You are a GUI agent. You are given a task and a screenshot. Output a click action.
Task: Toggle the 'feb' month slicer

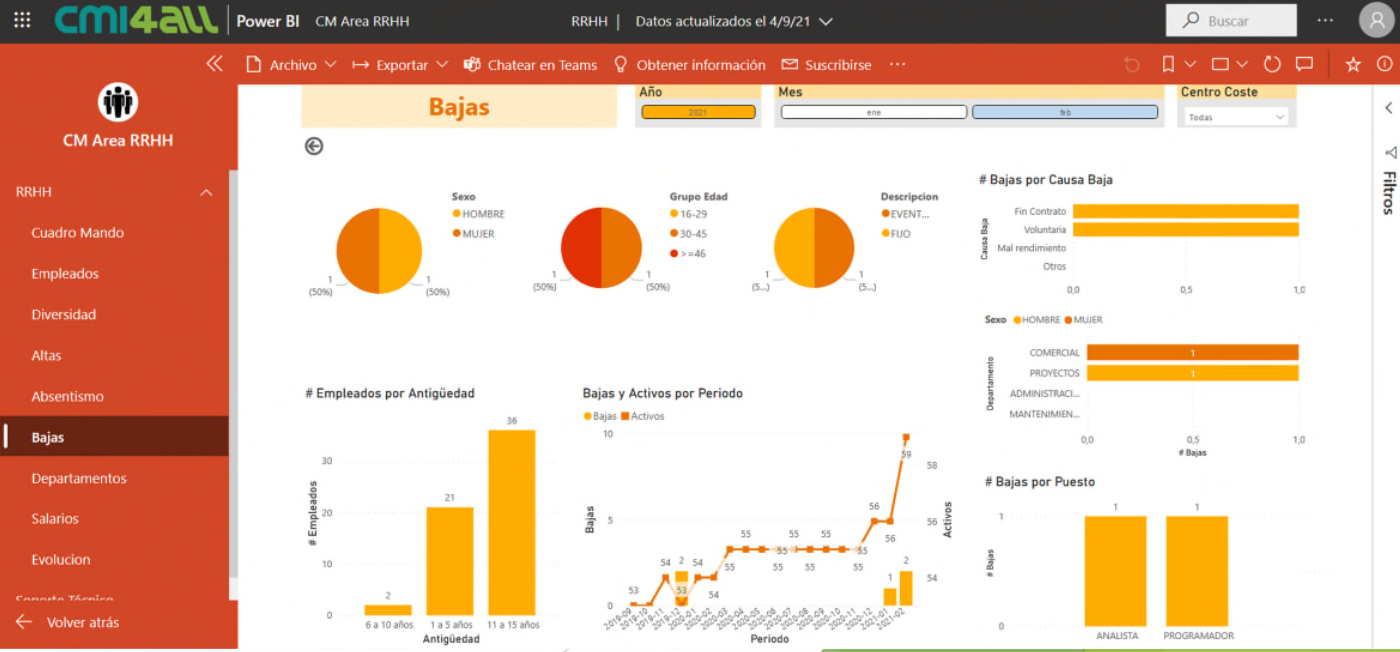click(1065, 113)
